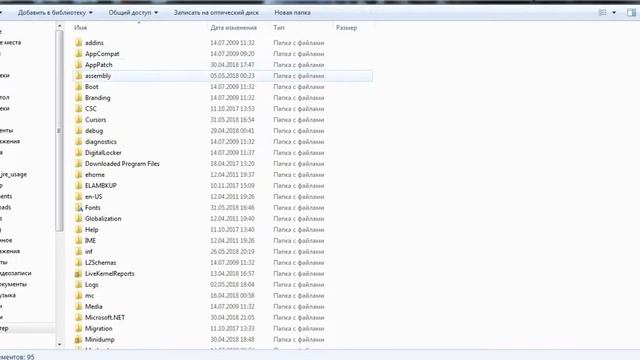640x360 pixels.
Task: Click the navigation pane scroll down arrow
Action: [60, 344]
